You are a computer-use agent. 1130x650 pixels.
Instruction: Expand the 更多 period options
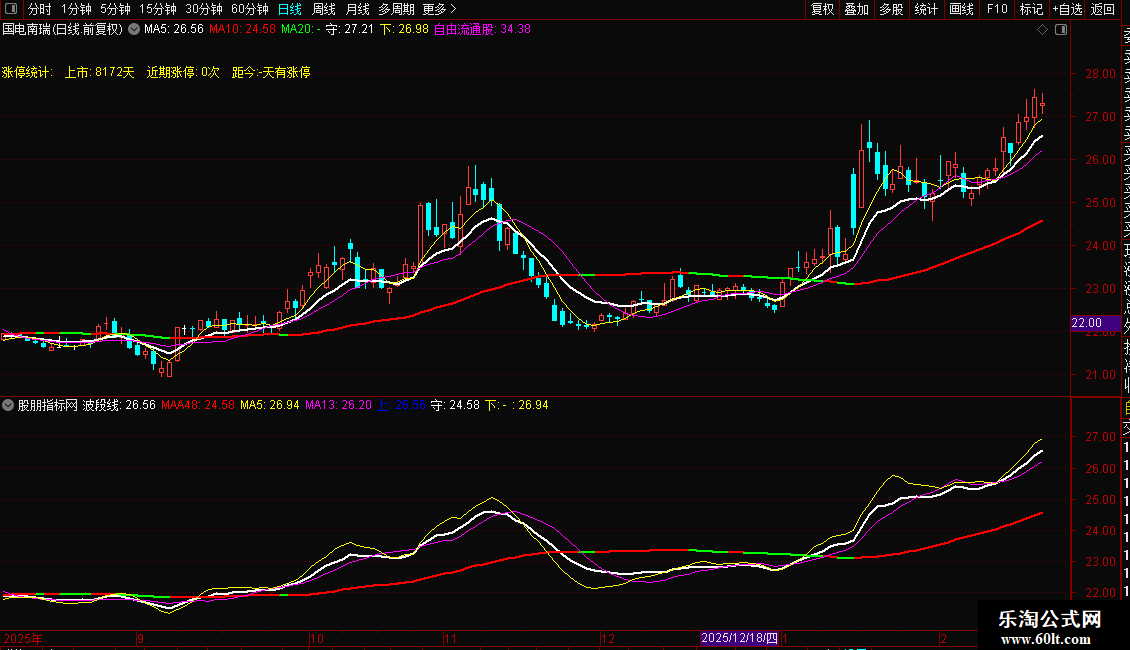pos(440,9)
